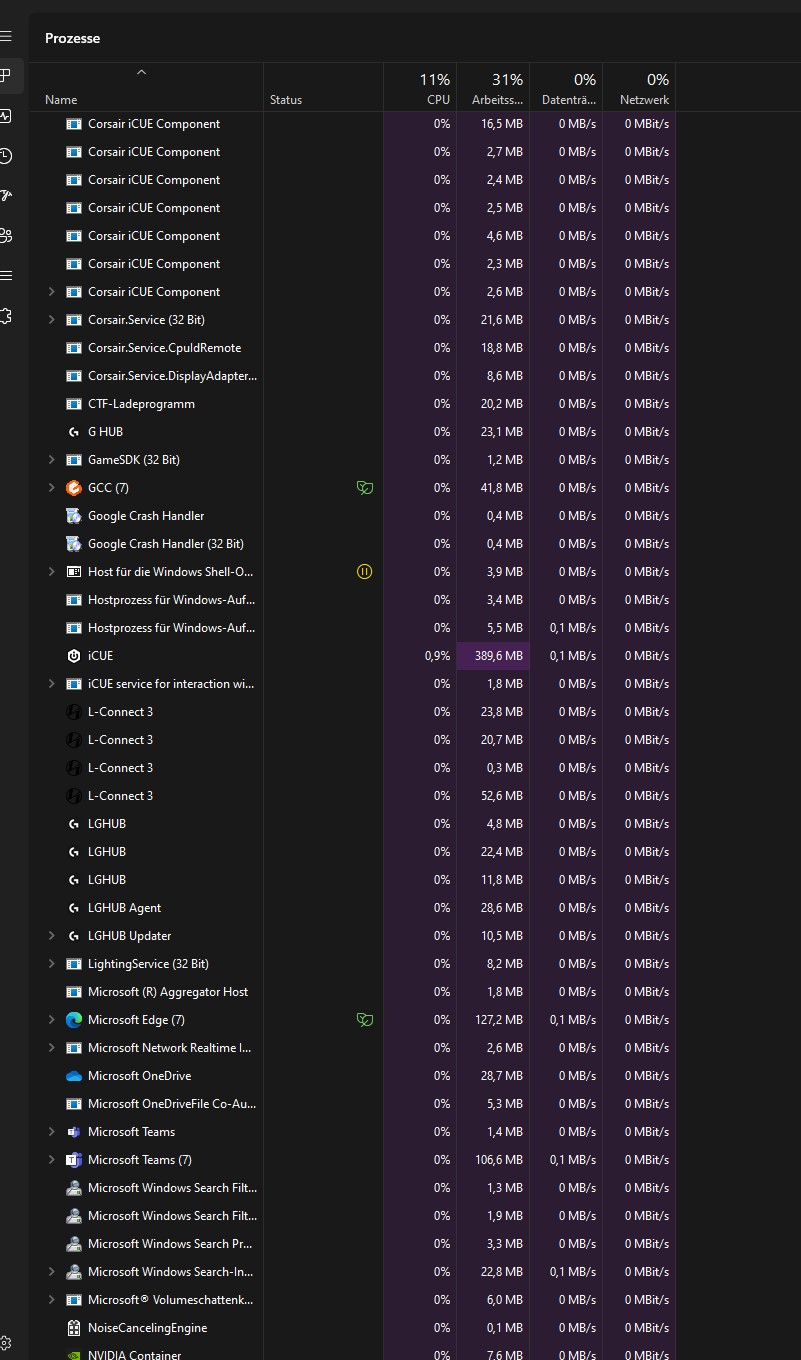801x1360 pixels.
Task: Sort by Arbeitss... memory column header
Action: click(493, 88)
